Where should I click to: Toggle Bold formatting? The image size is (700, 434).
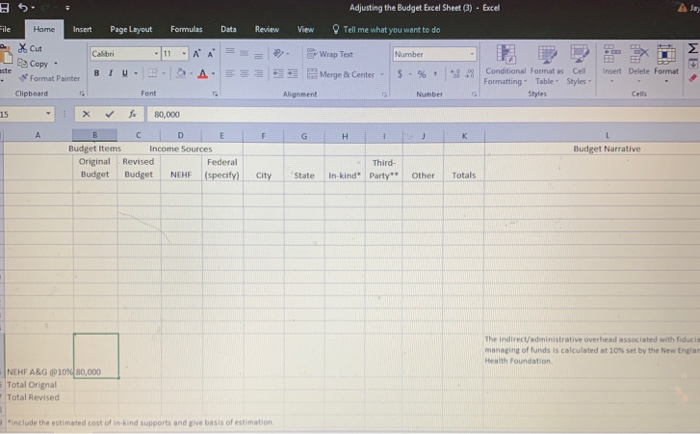pos(96,73)
